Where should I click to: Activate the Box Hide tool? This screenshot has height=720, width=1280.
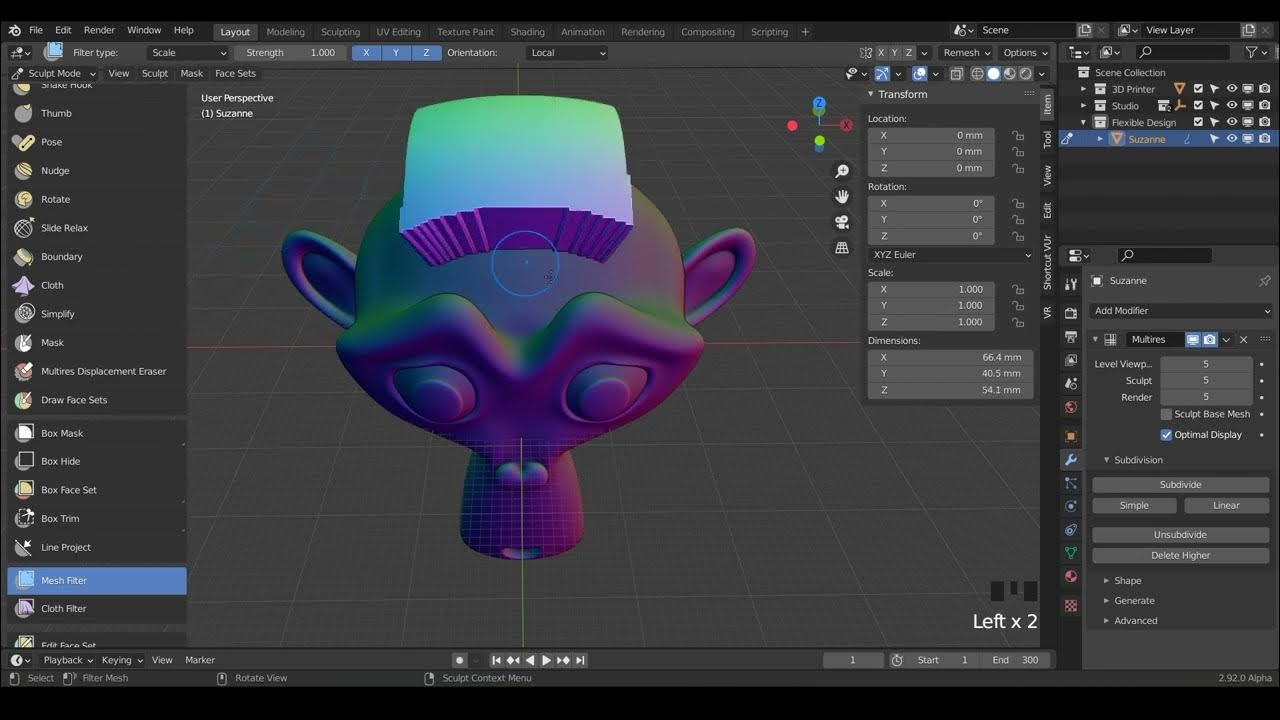[x=97, y=461]
